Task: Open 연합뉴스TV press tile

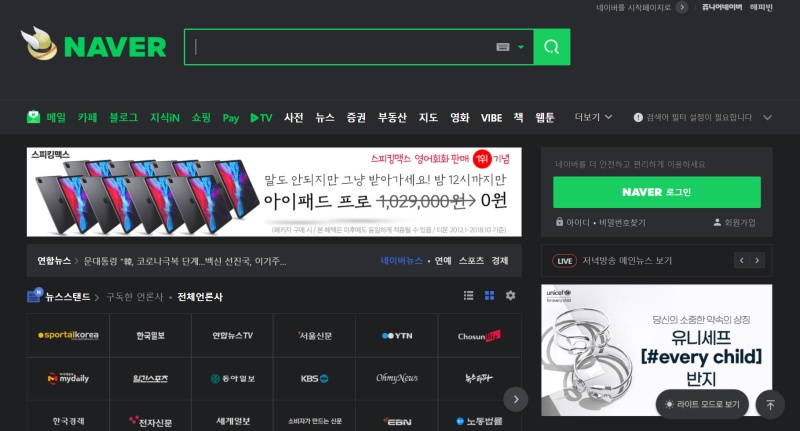Action: pos(232,335)
